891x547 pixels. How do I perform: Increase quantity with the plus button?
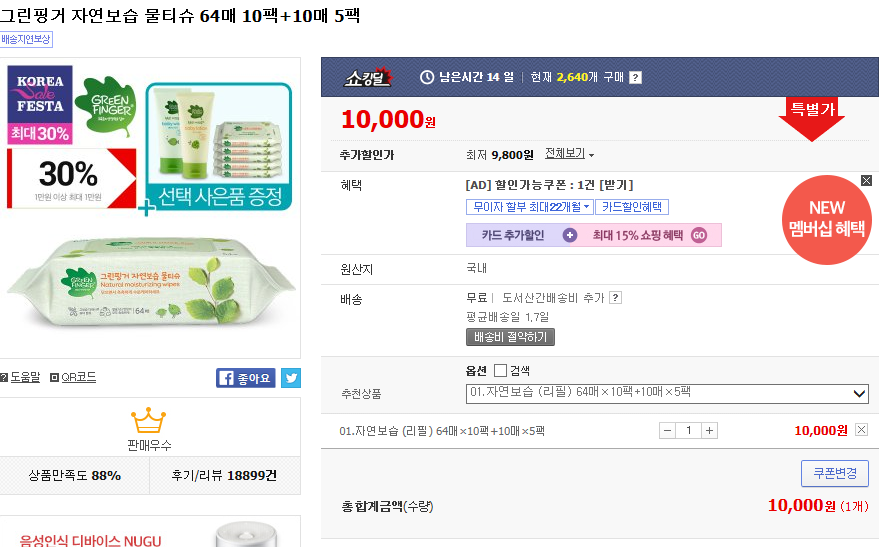point(709,430)
